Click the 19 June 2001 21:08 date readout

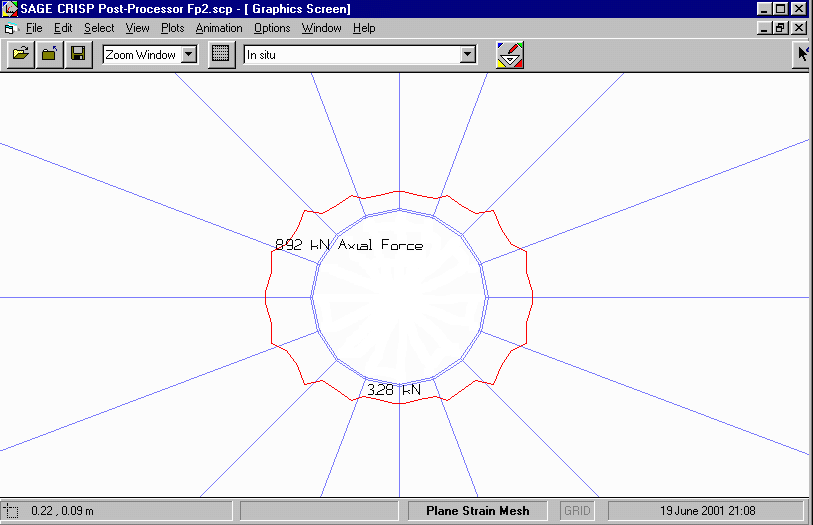click(707, 511)
